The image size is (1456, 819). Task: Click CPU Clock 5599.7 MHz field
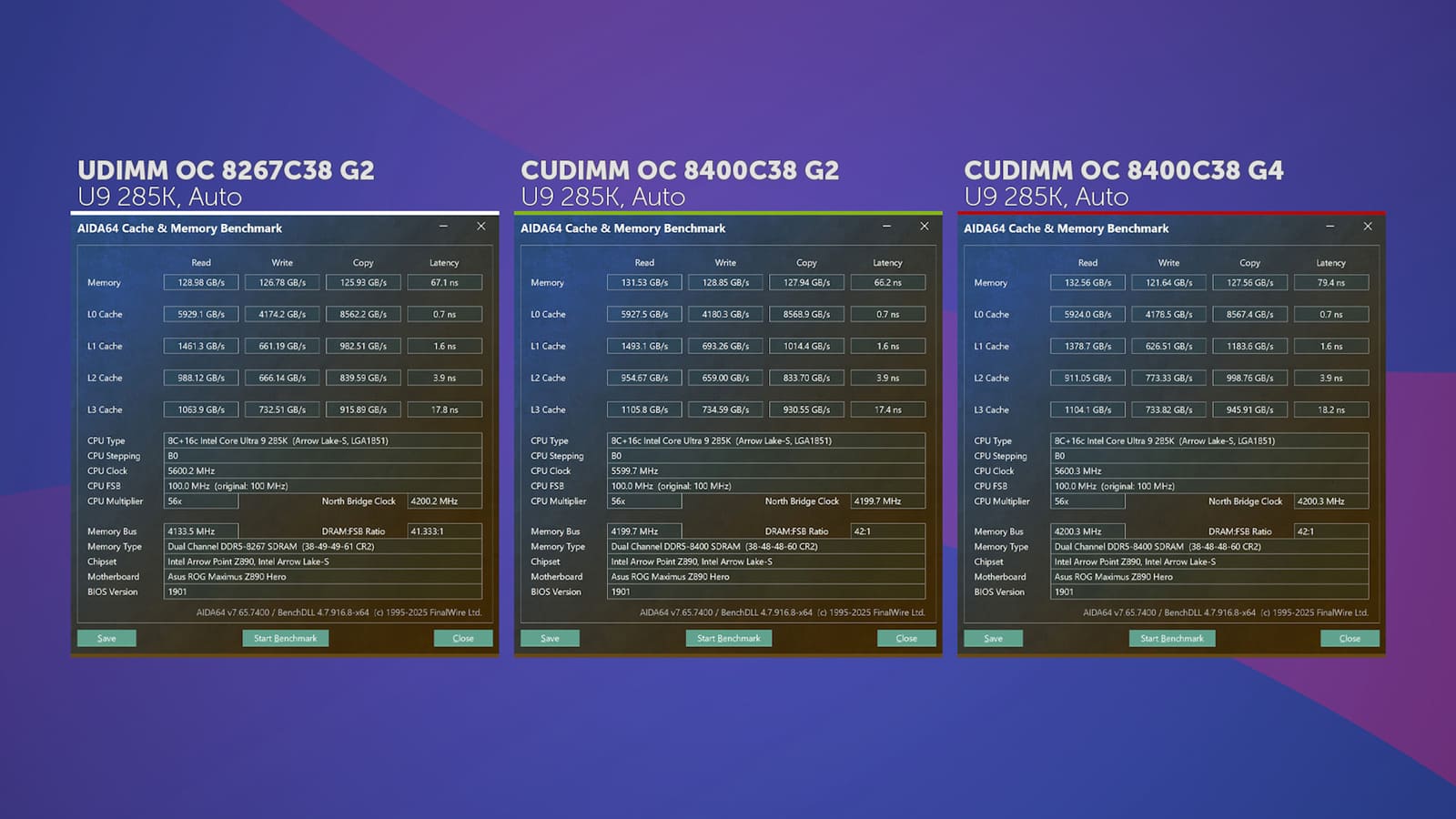(x=765, y=470)
